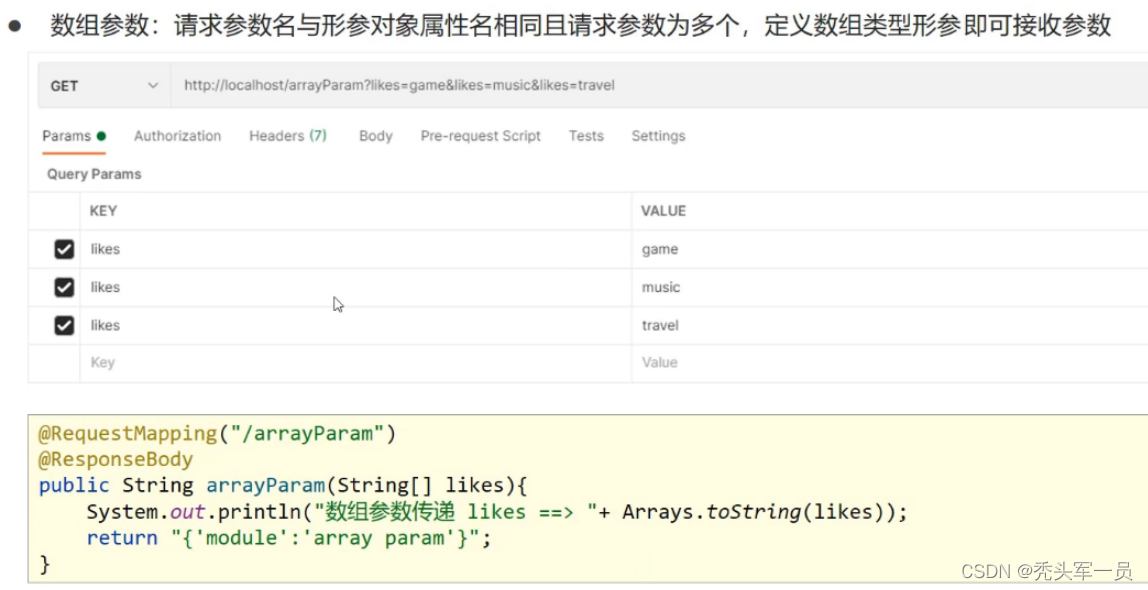Click the KEY column header
Image resolution: width=1148 pixels, height=590 pixels.
pyautogui.click(x=103, y=211)
